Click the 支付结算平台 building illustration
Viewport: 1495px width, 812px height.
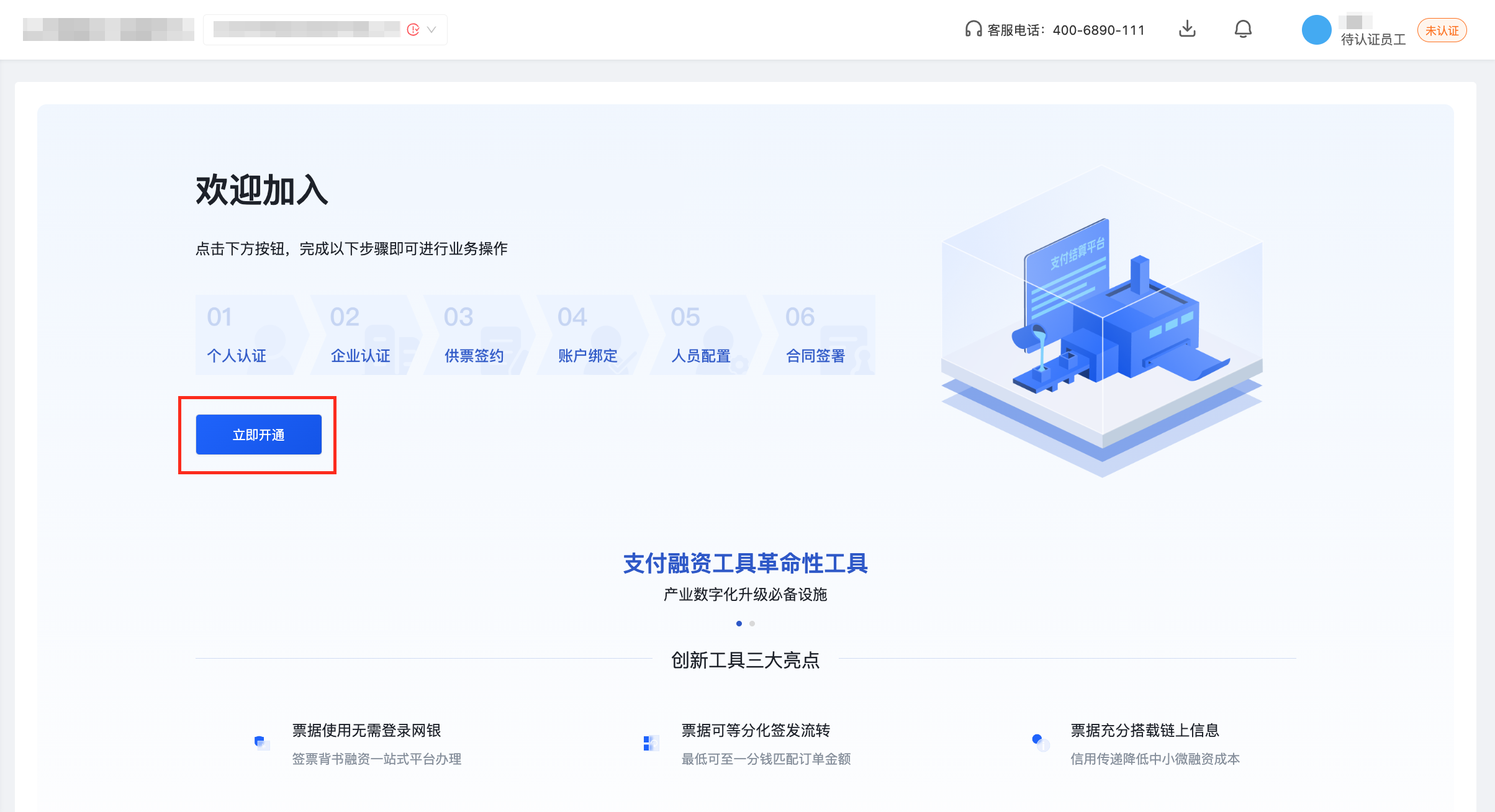point(1102,323)
